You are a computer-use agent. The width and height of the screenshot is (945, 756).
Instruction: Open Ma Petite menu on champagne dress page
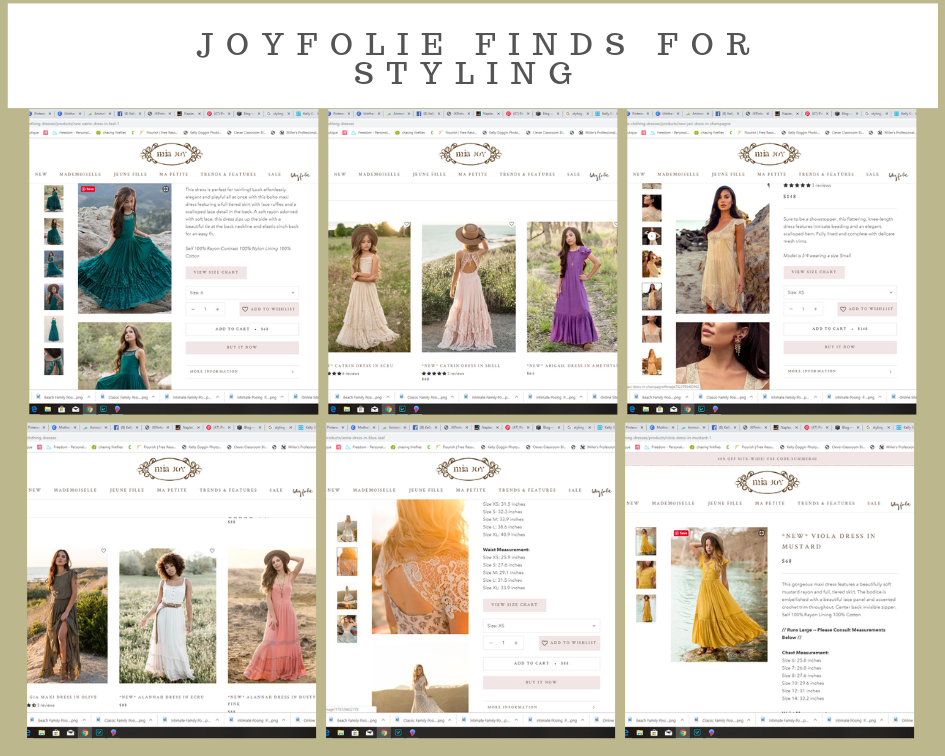(771, 174)
